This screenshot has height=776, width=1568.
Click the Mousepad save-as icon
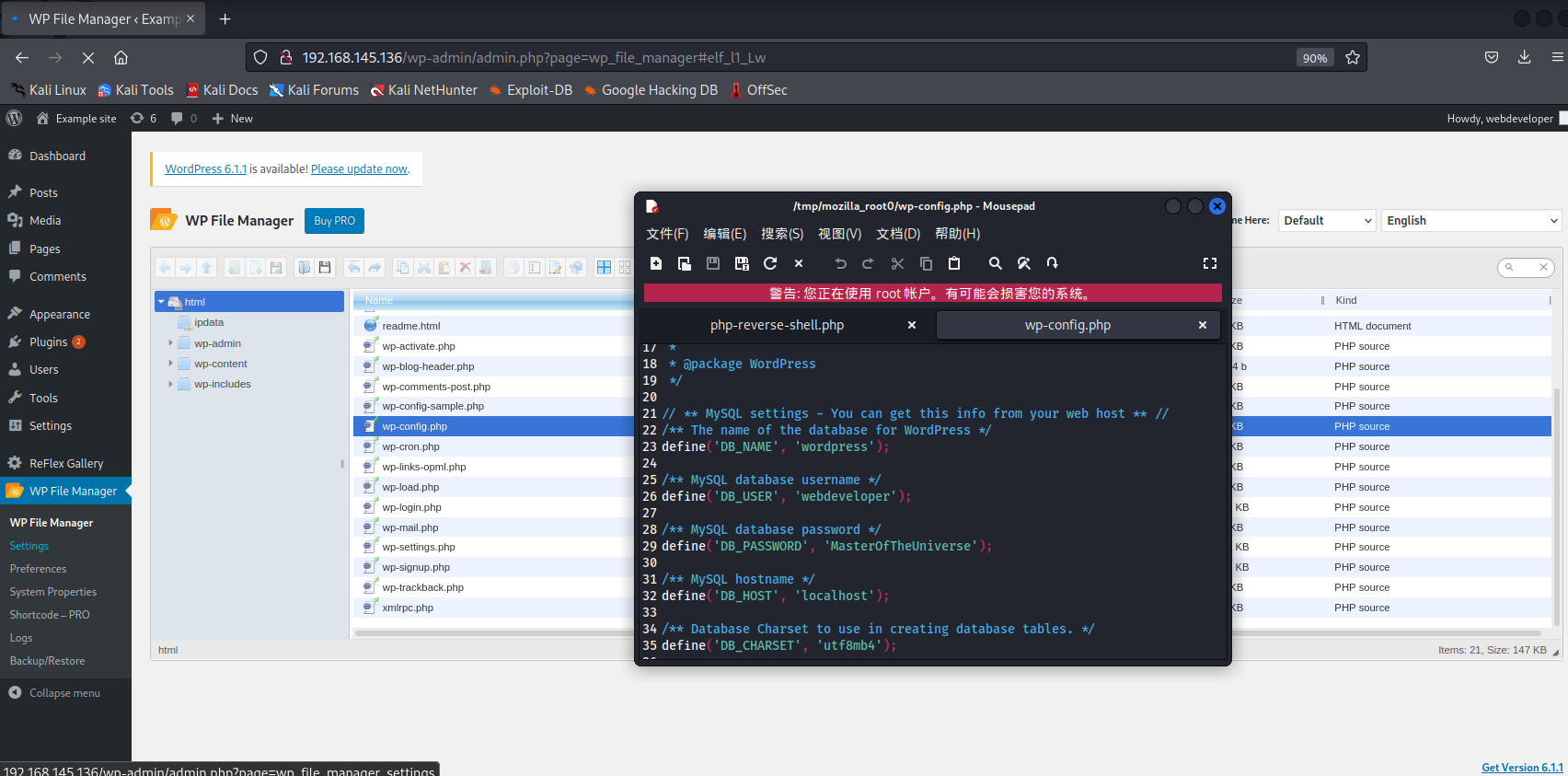pos(742,263)
